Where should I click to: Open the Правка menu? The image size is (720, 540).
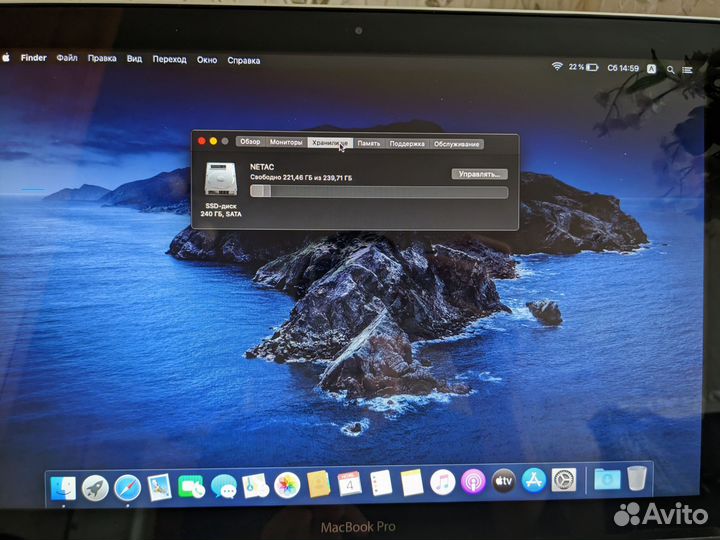102,58
